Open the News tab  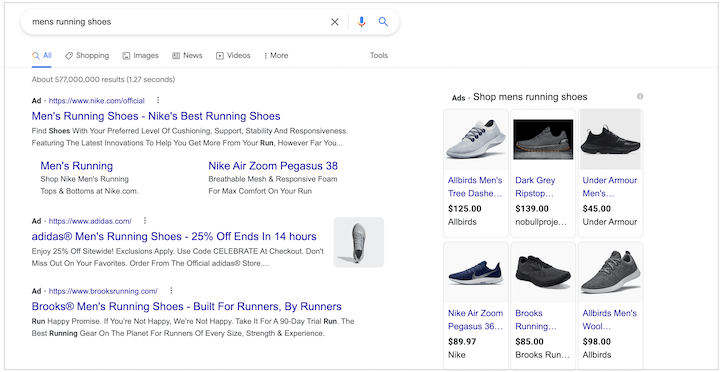187,56
